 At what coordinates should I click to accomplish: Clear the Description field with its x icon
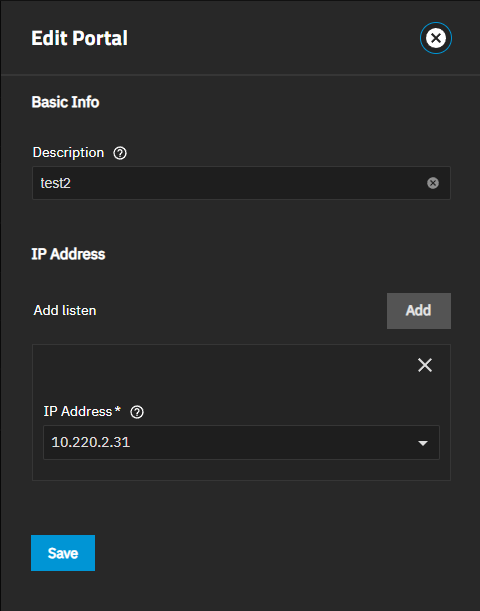[433, 183]
